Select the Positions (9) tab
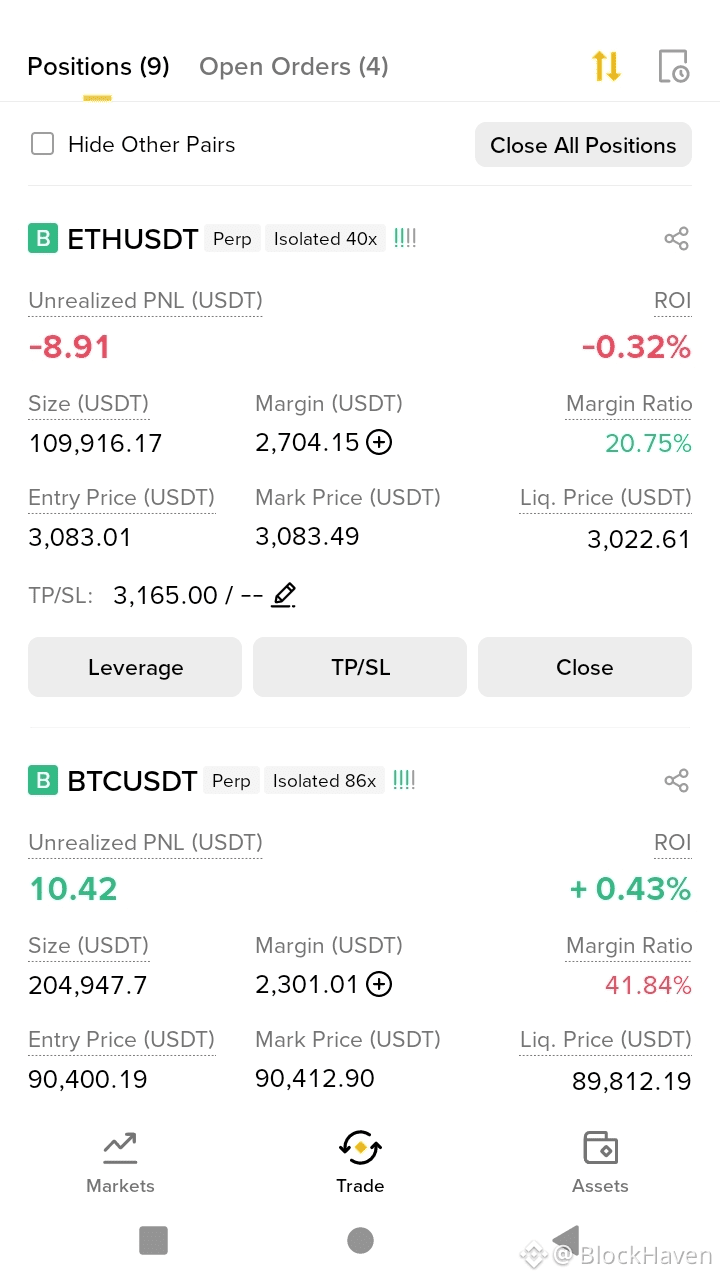 [98, 67]
